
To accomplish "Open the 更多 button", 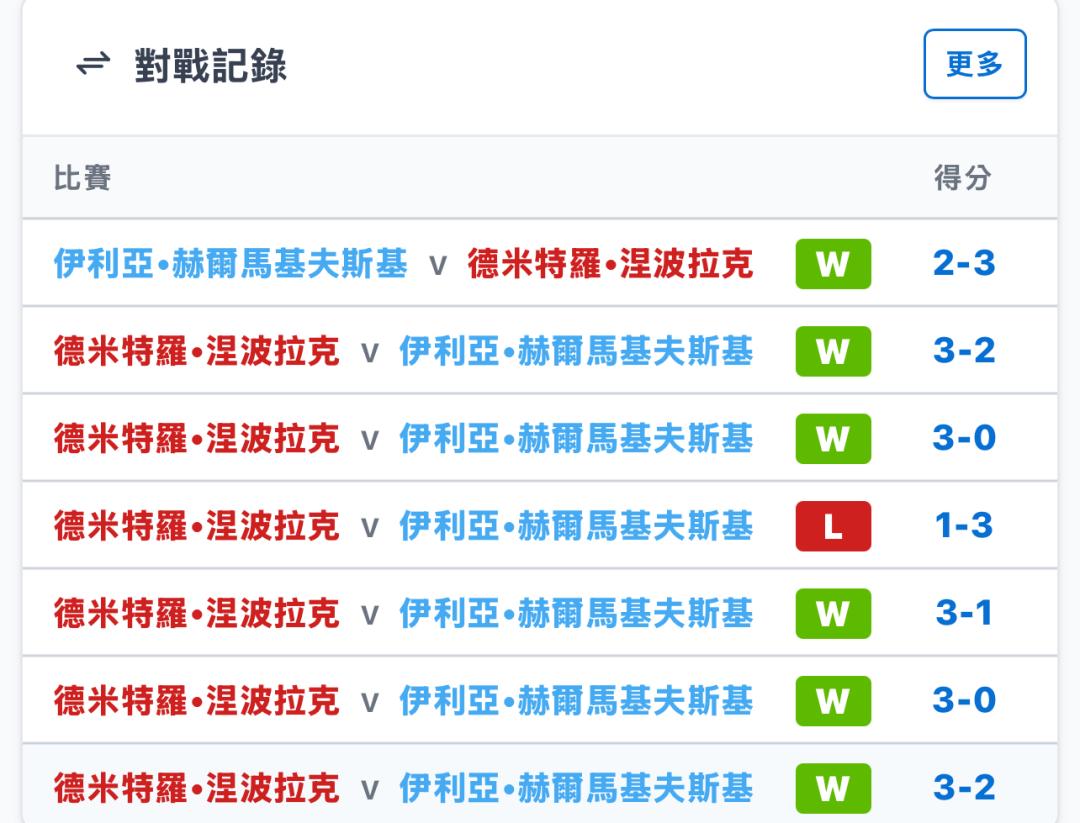I will coord(975,64).
